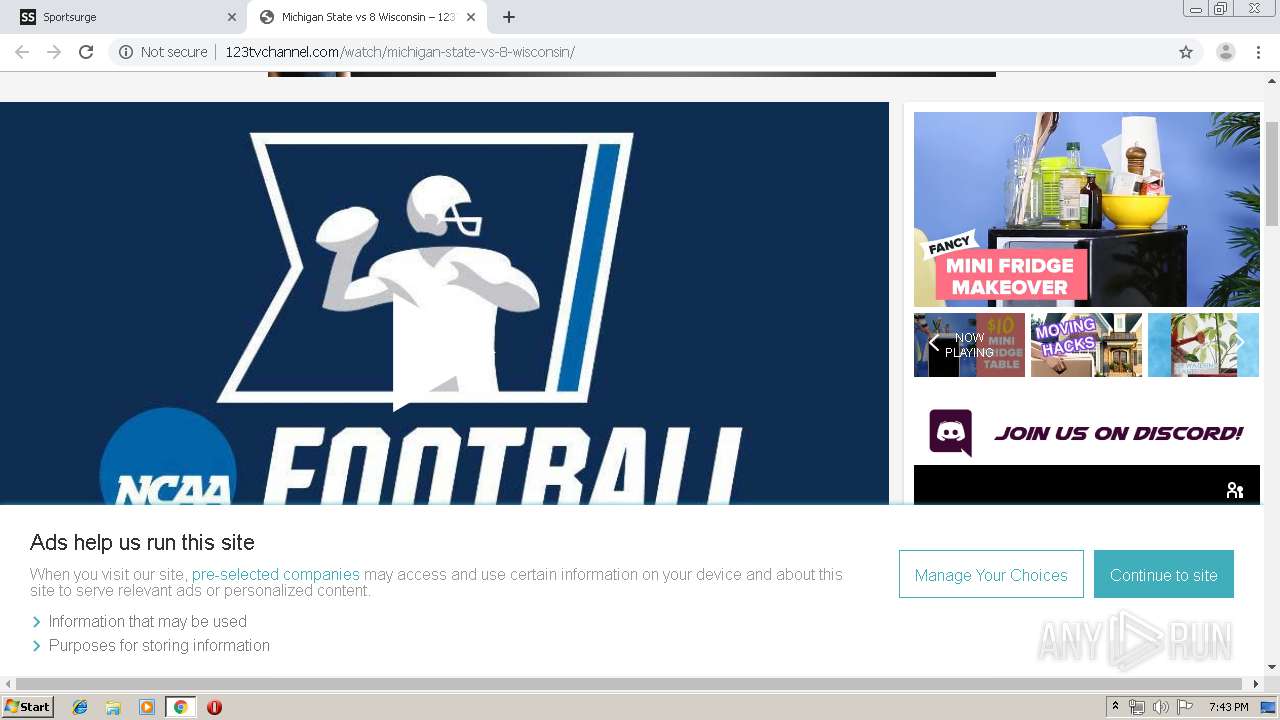The image size is (1280, 720).
Task: Click the 7:43 PM system clock
Action: click(x=1228, y=707)
